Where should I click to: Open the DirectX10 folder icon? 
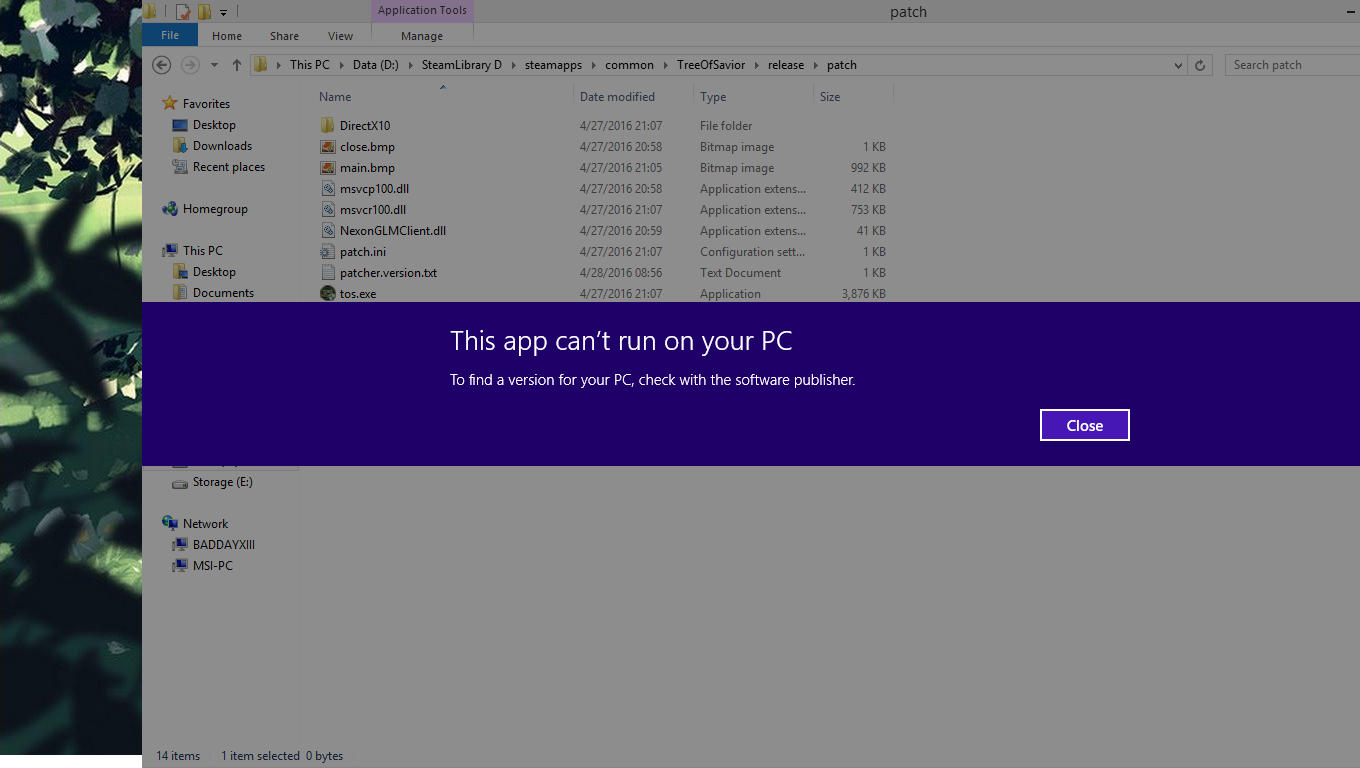click(327, 126)
